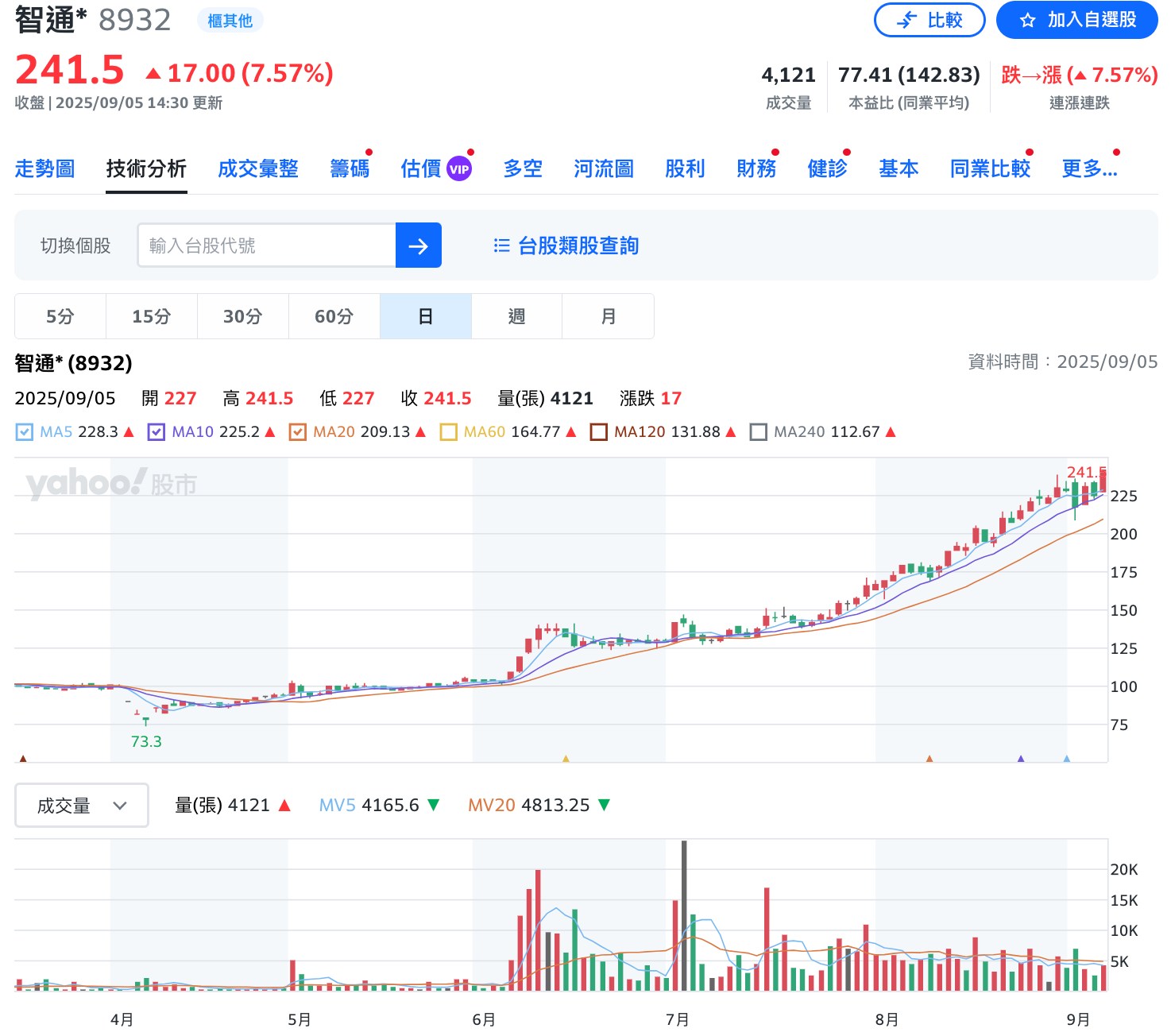The width and height of the screenshot is (1171, 1036).
Task: Expand the 更多 menu
Action: (1089, 168)
